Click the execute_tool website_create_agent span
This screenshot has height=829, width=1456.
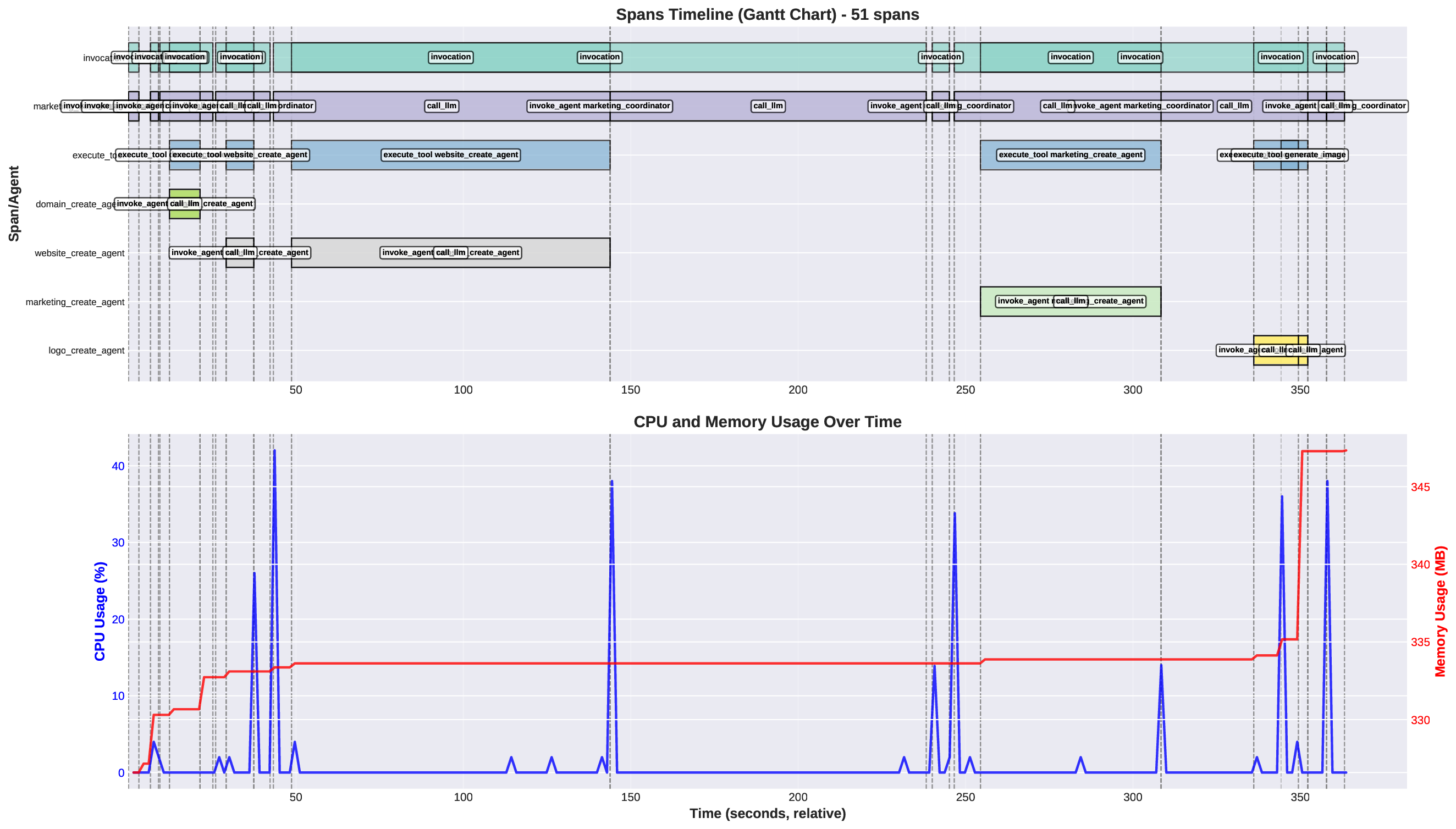[x=450, y=154]
